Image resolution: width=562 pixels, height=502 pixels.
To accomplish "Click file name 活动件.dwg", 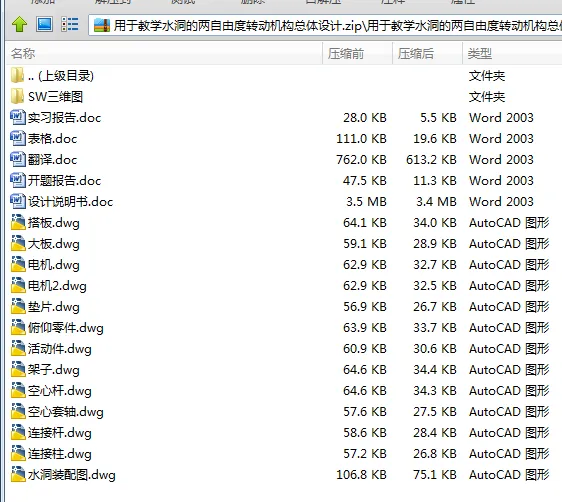I will tap(60, 349).
